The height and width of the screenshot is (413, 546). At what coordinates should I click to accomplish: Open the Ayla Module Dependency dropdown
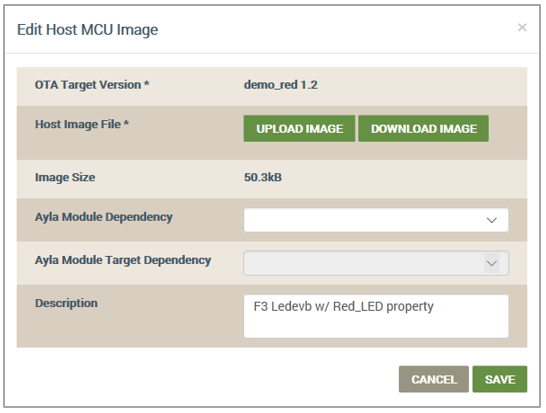376,220
